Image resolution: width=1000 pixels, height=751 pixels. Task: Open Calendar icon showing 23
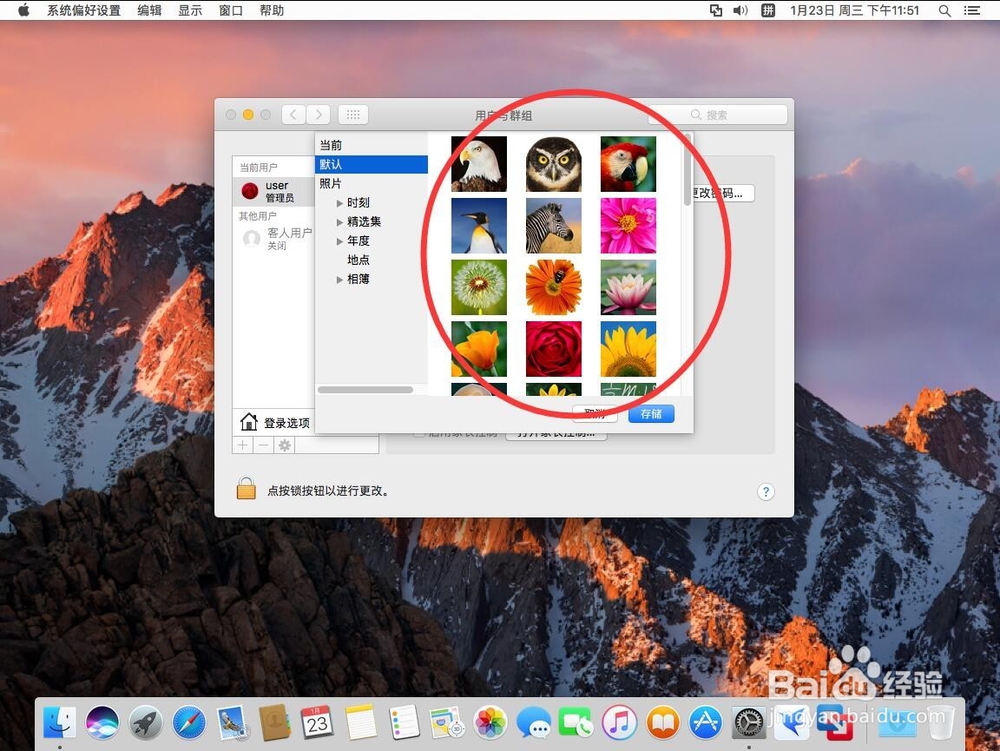(317, 722)
